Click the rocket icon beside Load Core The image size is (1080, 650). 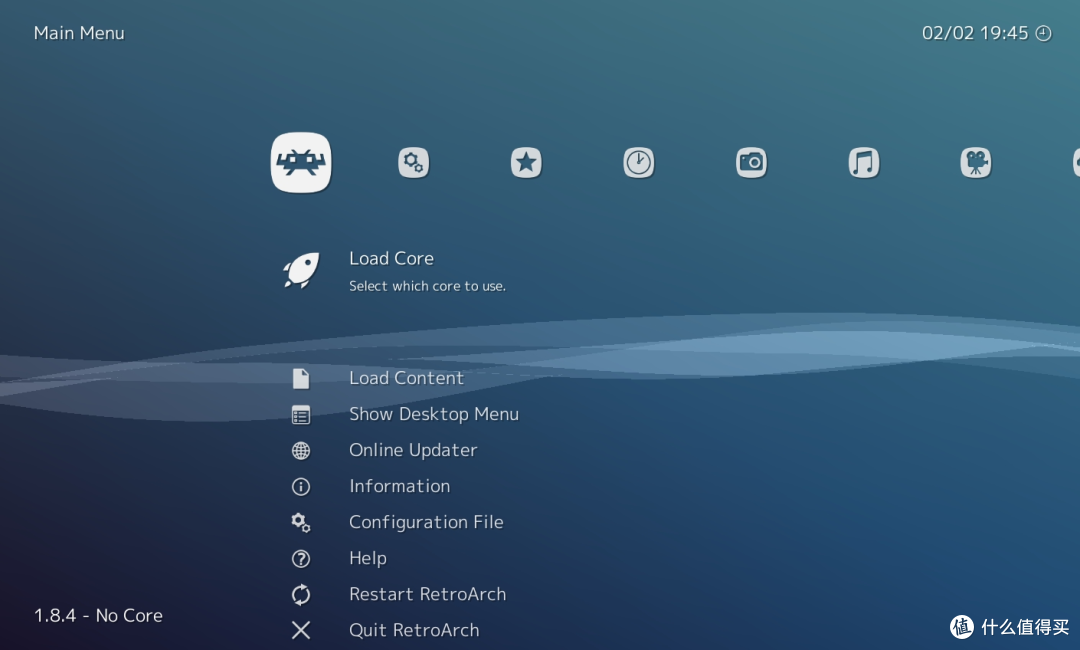coord(301,270)
